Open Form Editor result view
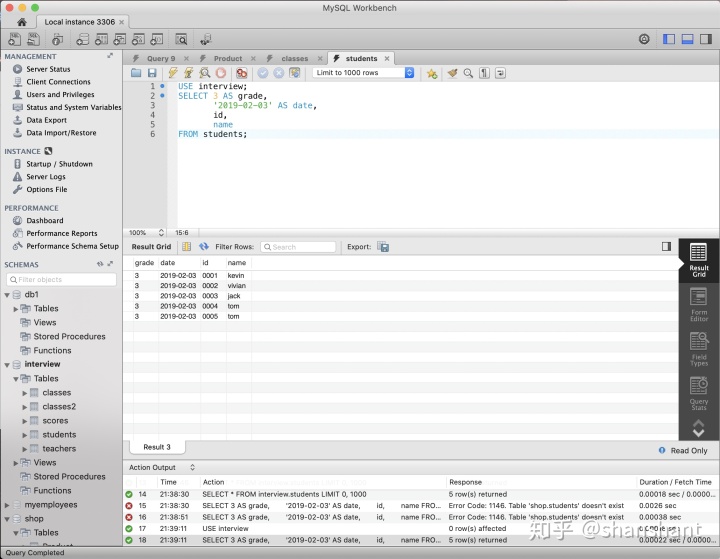Image resolution: width=720 pixels, height=559 pixels. (x=698, y=305)
